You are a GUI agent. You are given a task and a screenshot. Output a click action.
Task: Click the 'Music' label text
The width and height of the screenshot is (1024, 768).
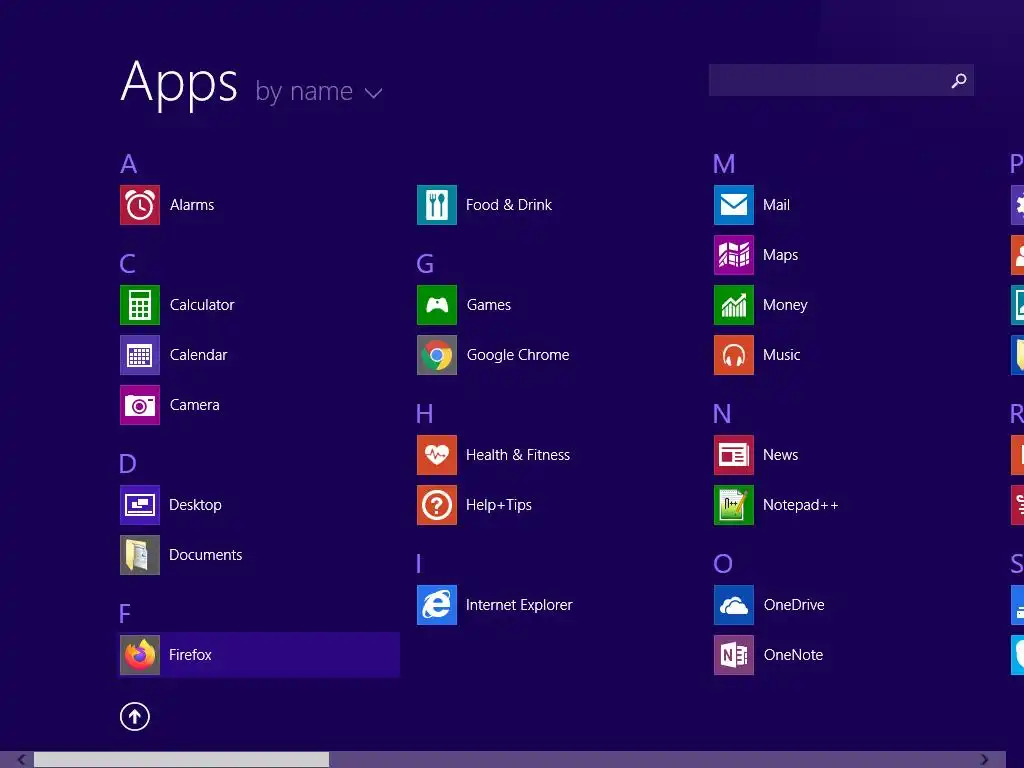pyautogui.click(x=782, y=355)
